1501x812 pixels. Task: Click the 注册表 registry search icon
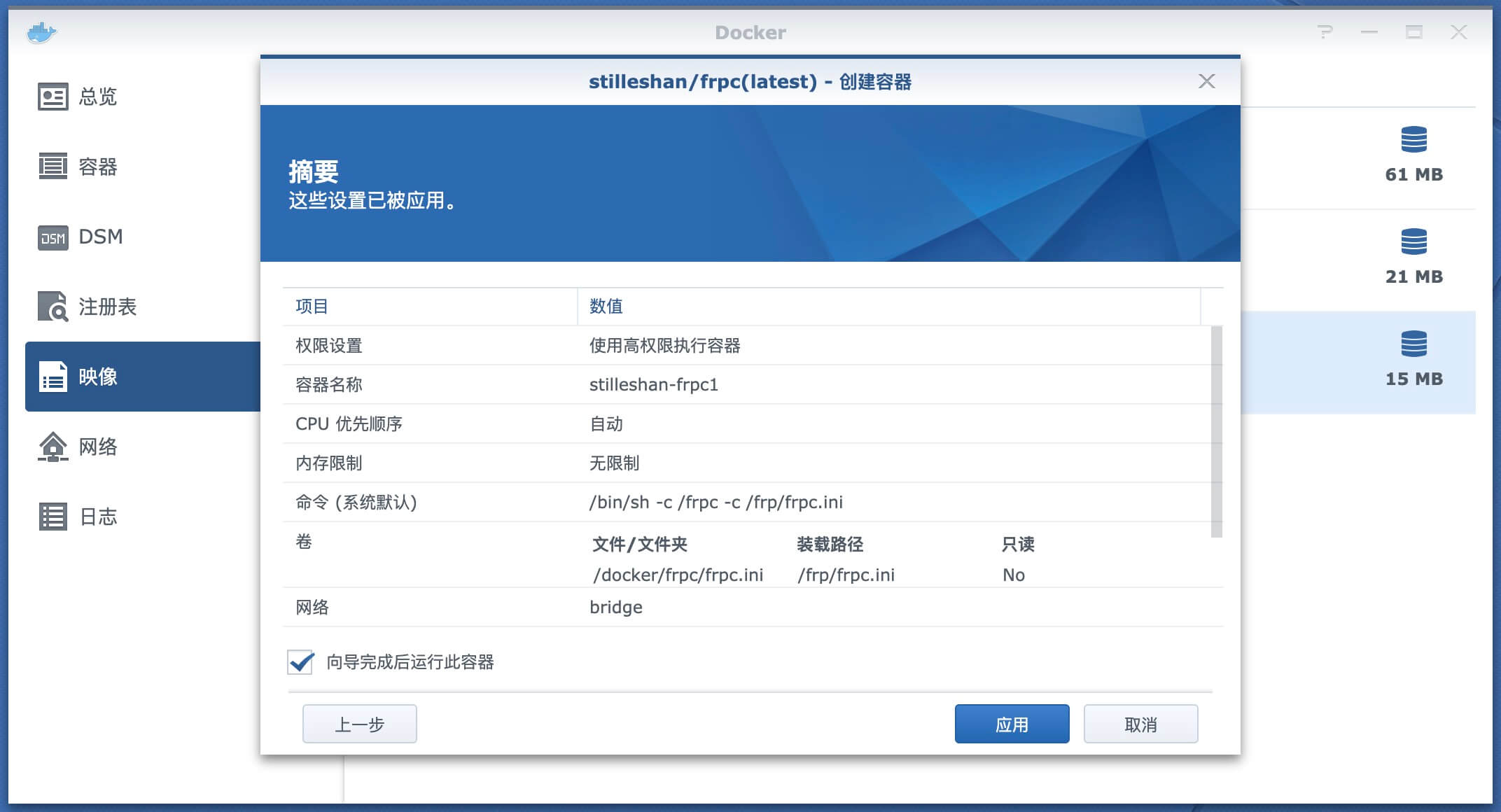click(x=53, y=307)
